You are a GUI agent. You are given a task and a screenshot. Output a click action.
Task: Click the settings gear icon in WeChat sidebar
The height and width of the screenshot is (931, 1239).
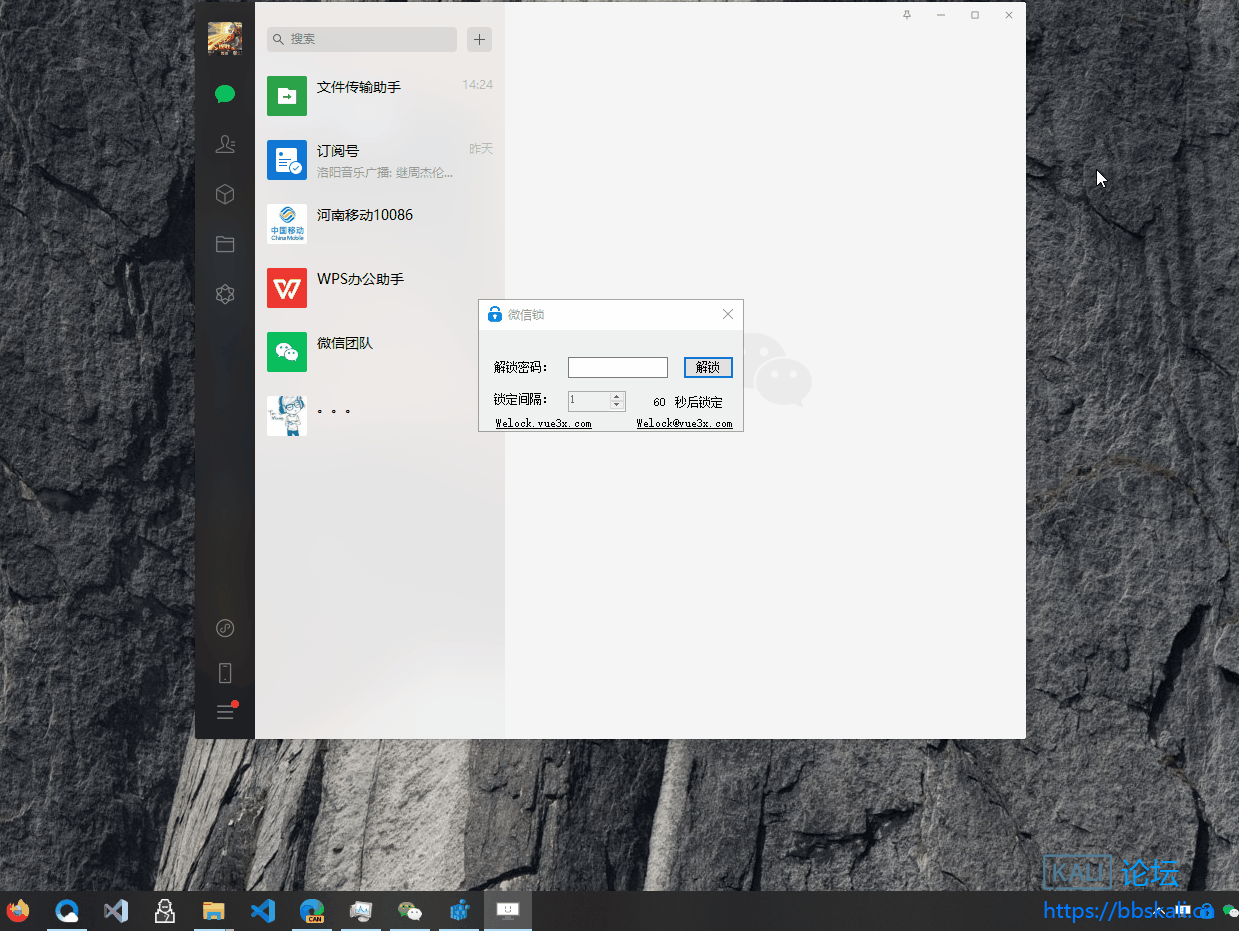[x=224, y=294]
